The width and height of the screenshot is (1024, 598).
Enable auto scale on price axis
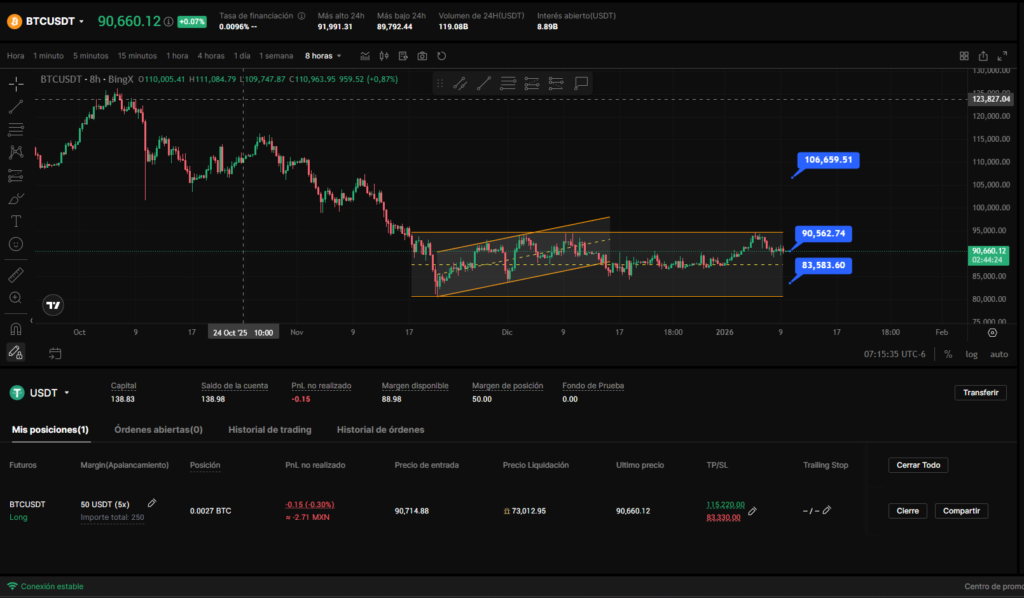998,354
